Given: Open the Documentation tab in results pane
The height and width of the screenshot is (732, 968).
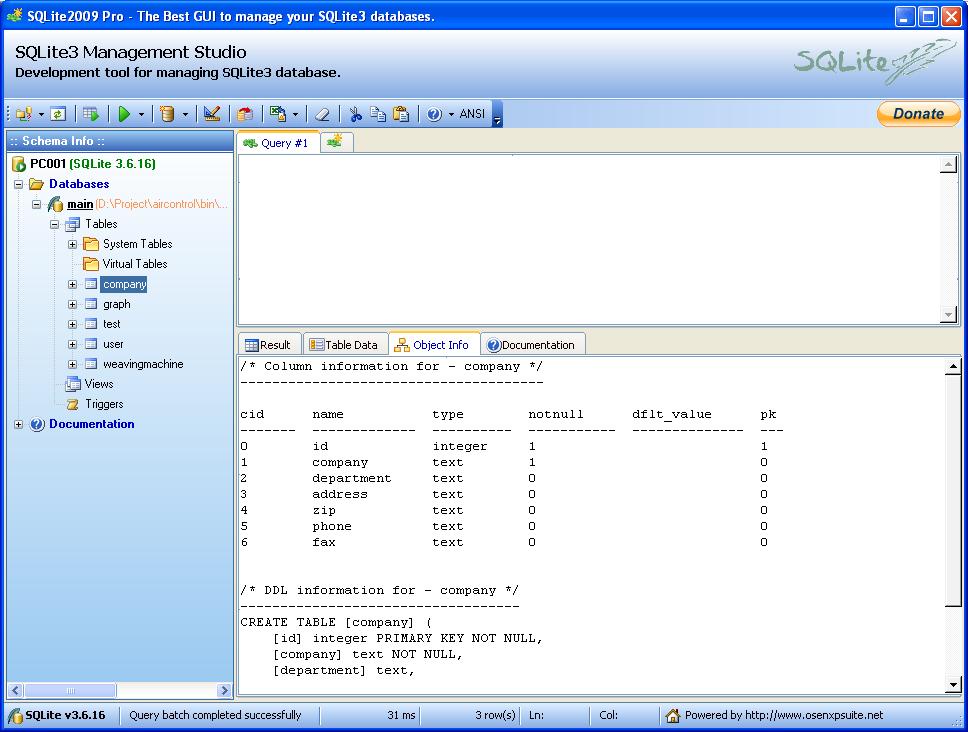Looking at the screenshot, I should [x=532, y=345].
